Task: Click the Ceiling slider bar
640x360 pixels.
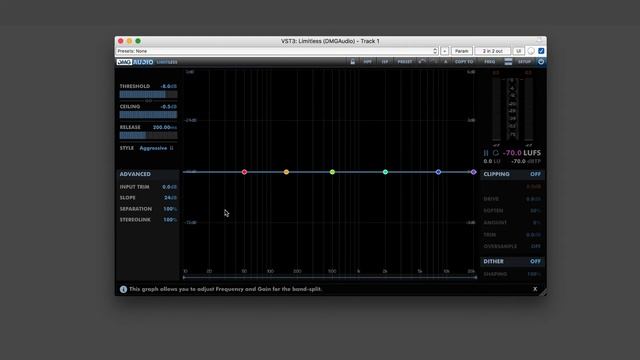Action: click(148, 115)
